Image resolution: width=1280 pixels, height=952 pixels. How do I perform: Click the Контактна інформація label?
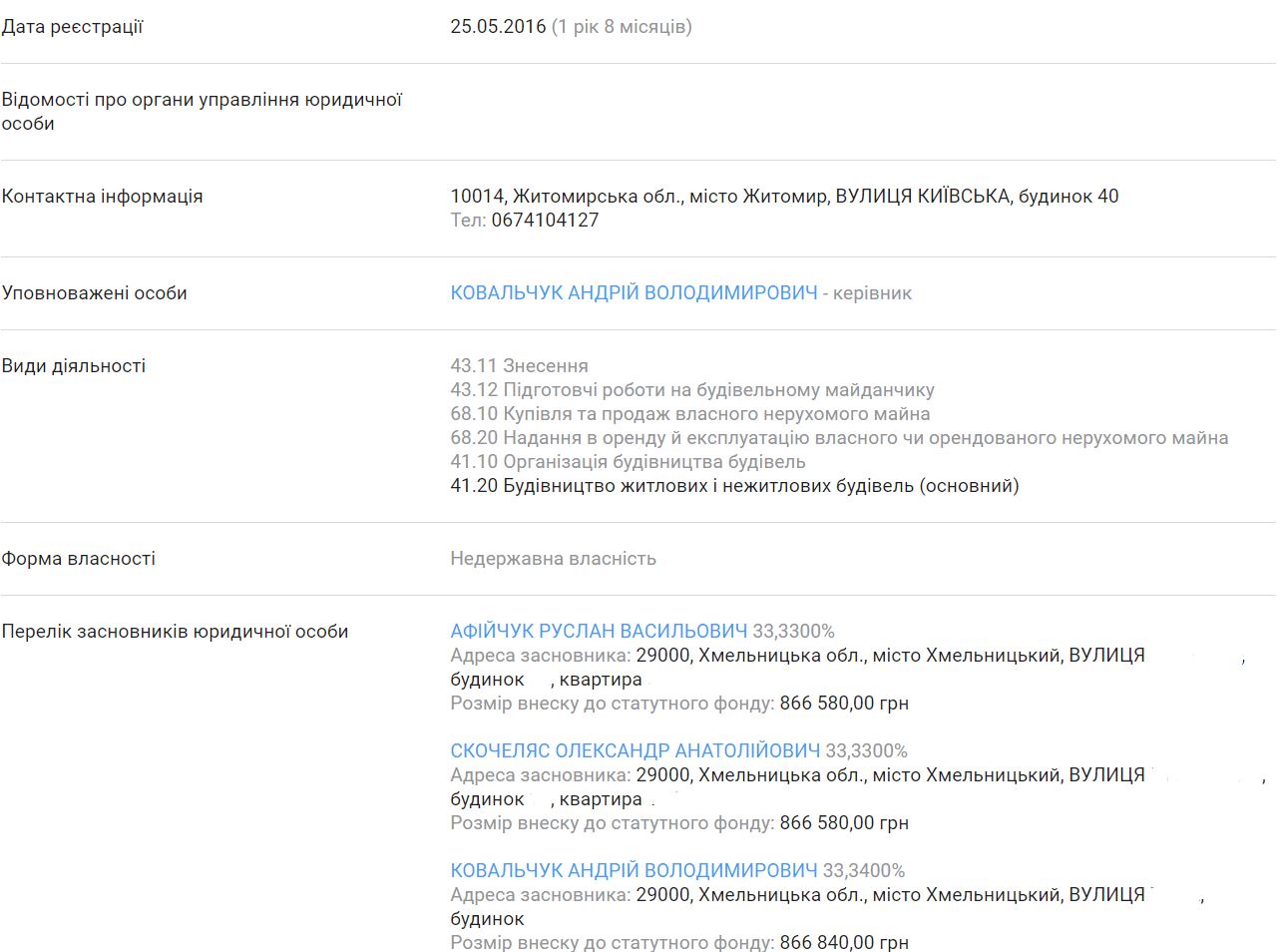pyautogui.click(x=102, y=197)
